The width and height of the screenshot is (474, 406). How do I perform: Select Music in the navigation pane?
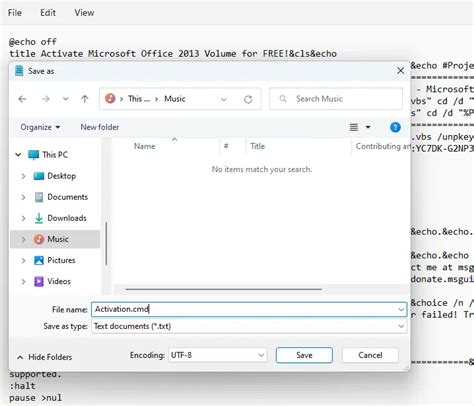click(58, 239)
